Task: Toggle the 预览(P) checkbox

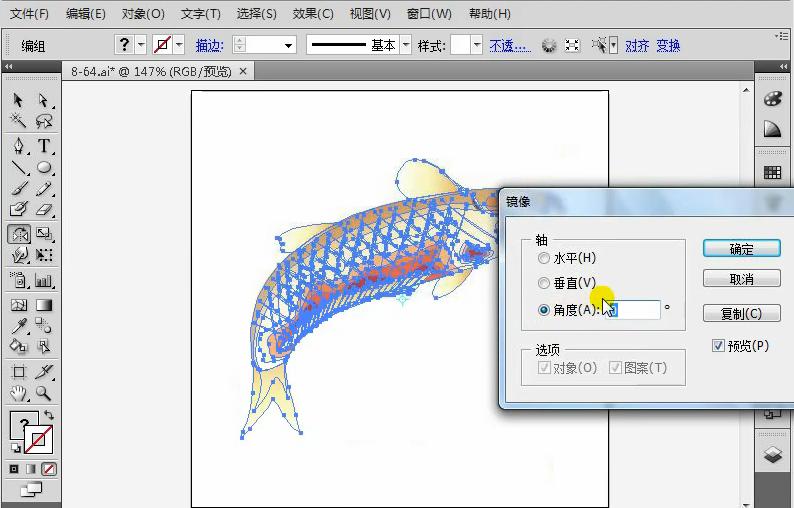Action: [718, 346]
